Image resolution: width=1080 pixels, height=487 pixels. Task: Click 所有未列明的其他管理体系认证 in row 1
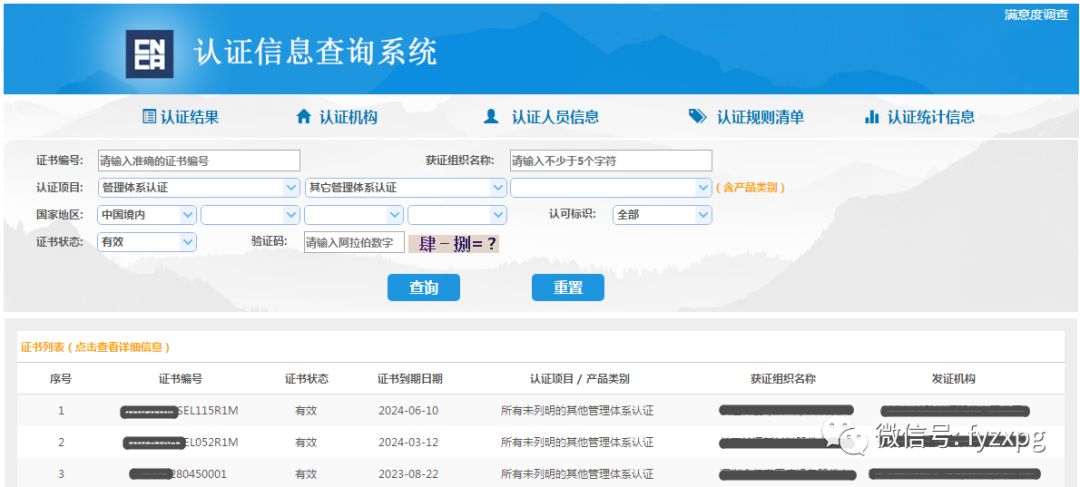[x=577, y=411]
